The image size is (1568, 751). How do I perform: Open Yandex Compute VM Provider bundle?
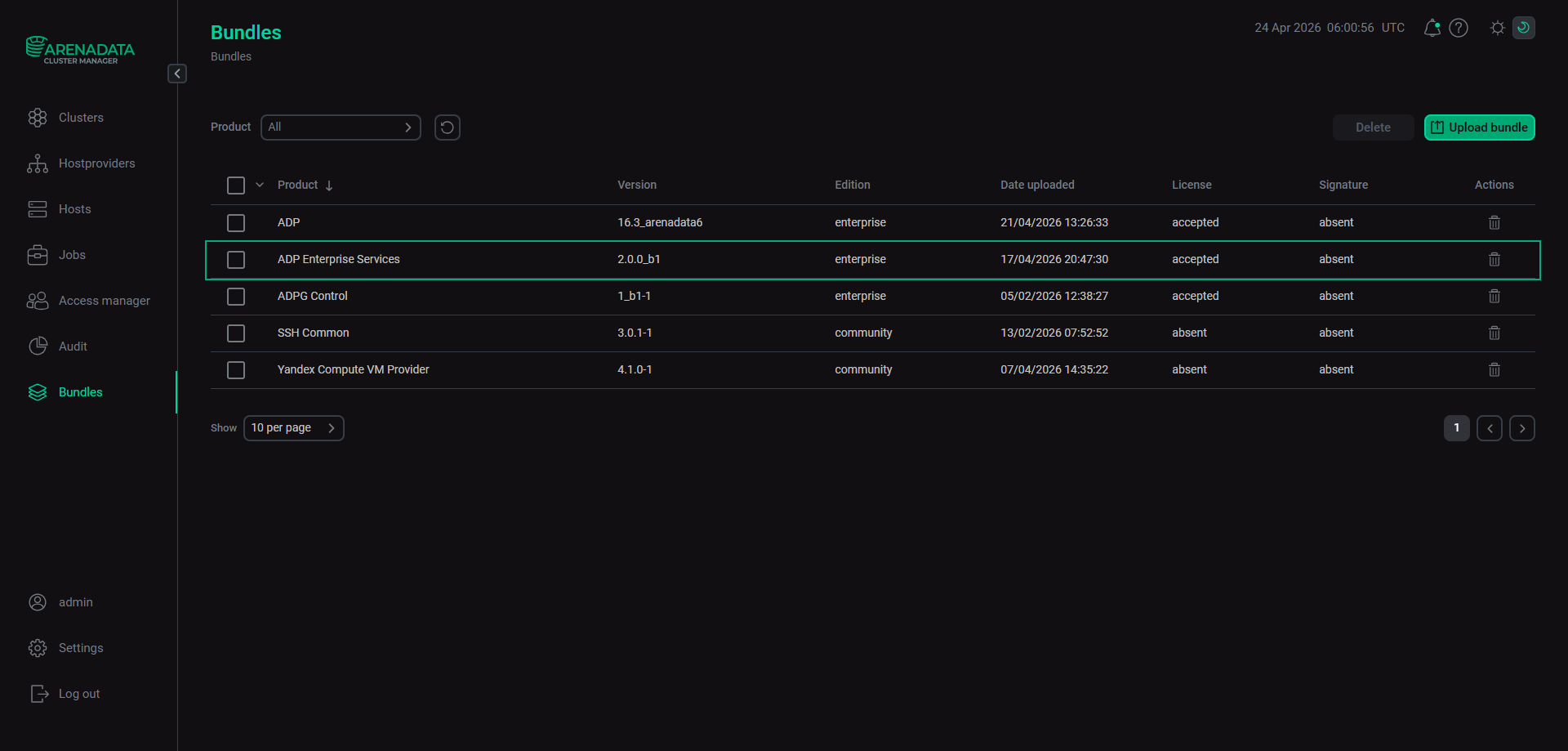353,370
